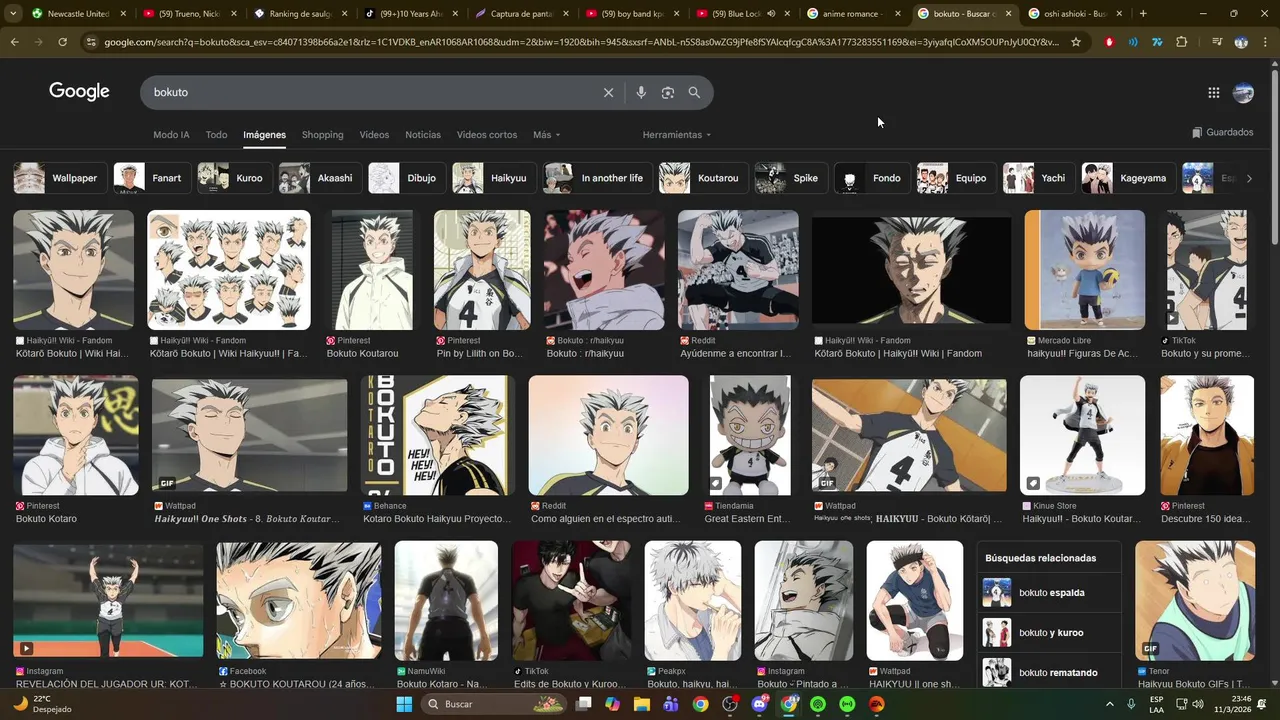Viewport: 1280px width, 720px height.
Task: Bookmark this page with the star icon
Action: (1076, 42)
